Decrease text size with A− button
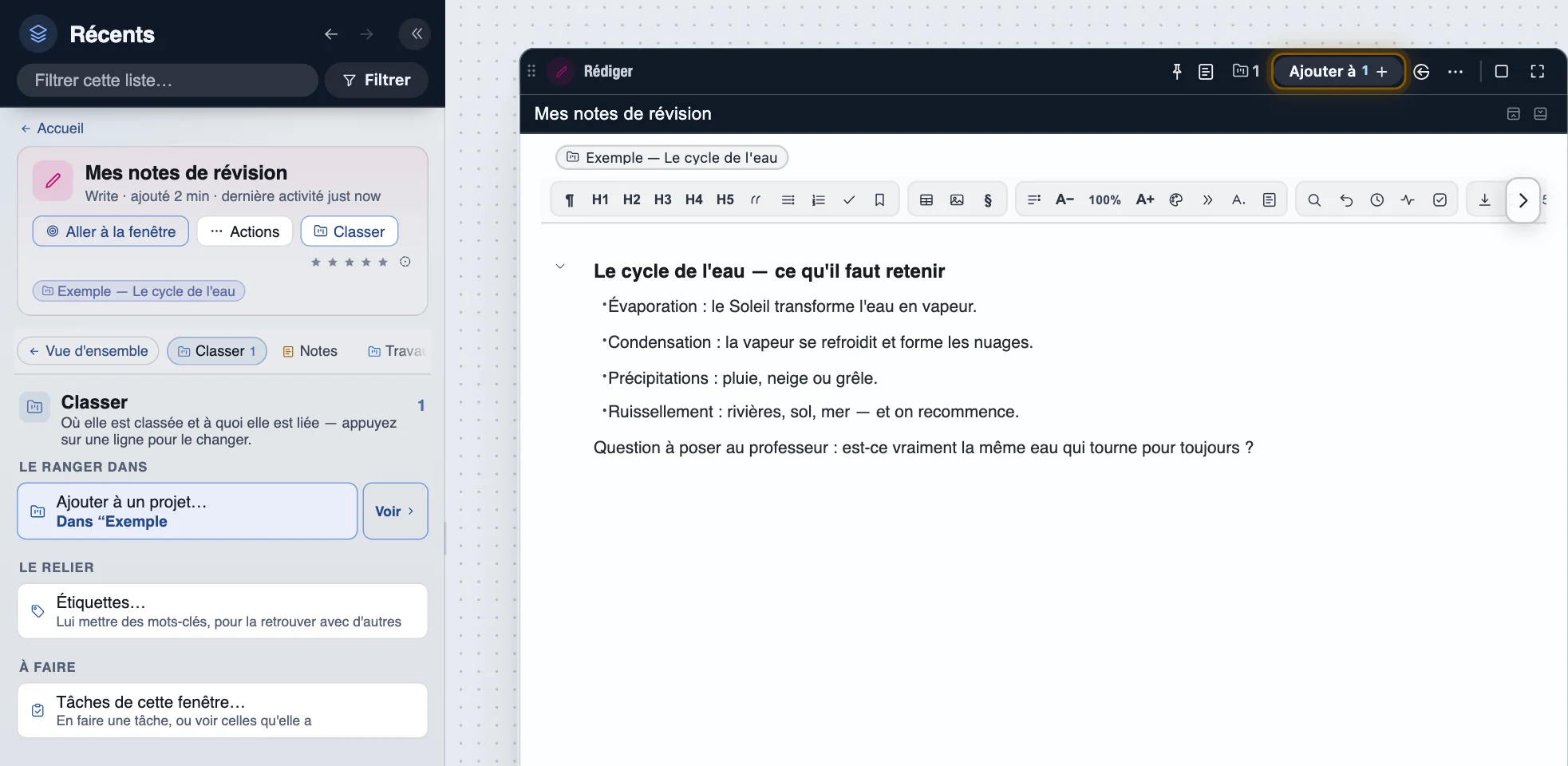 pos(1064,200)
